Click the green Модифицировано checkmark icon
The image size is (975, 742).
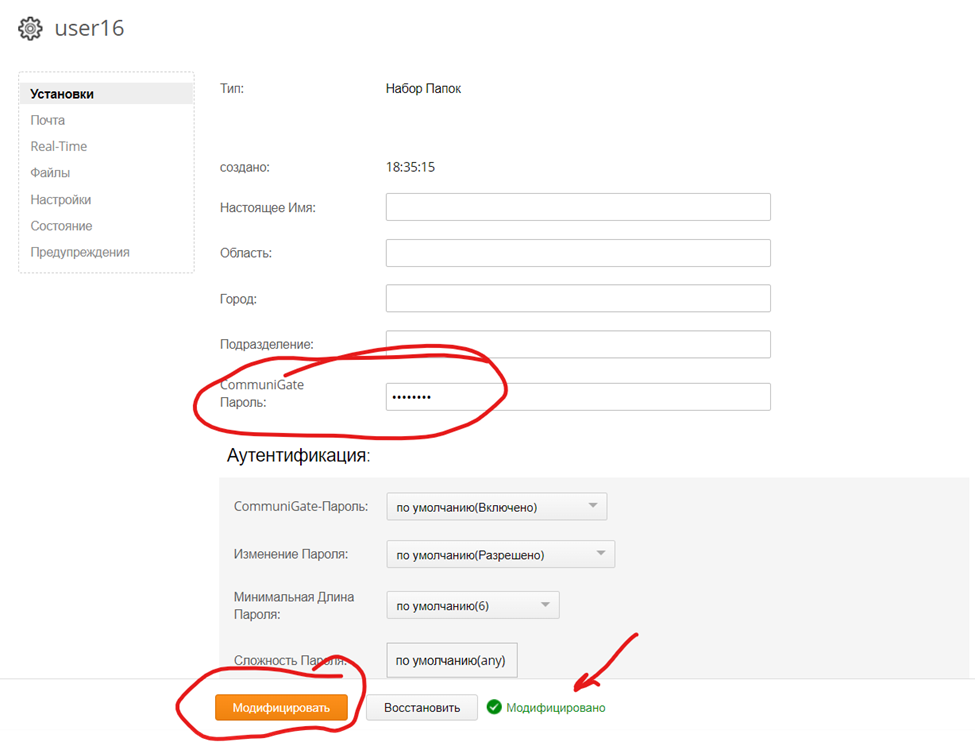(x=493, y=707)
